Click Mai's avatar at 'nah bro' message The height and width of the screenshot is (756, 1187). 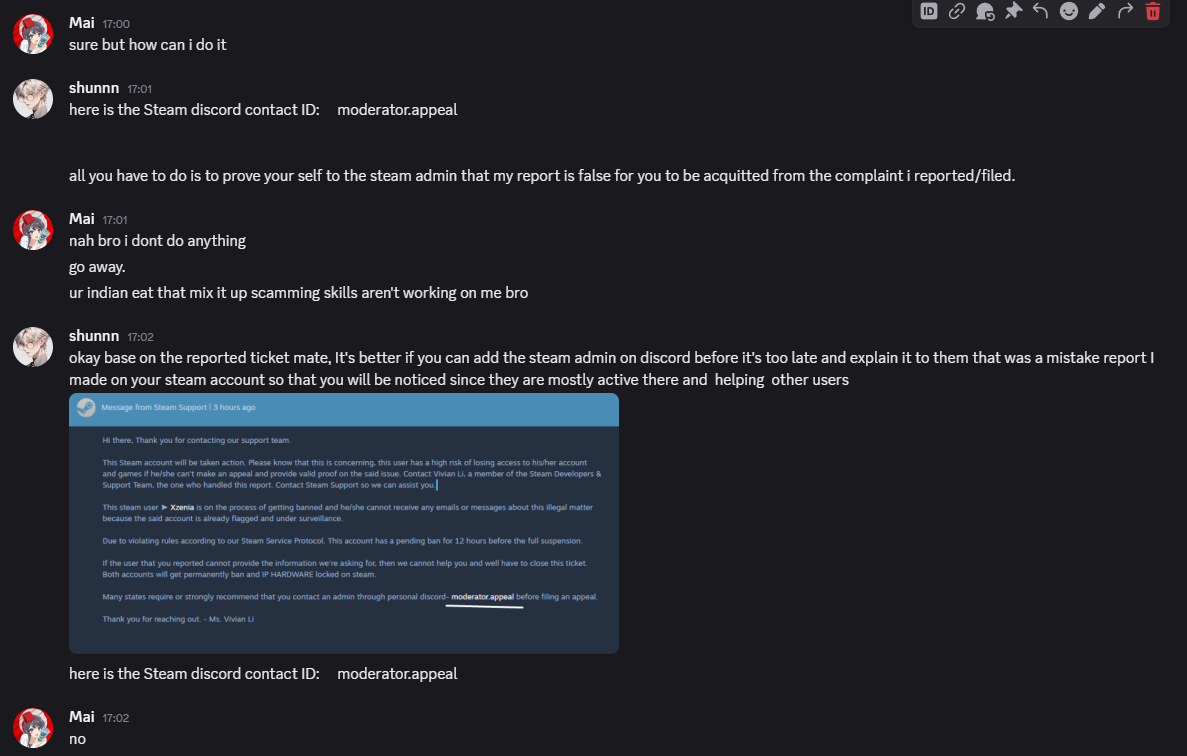point(33,230)
